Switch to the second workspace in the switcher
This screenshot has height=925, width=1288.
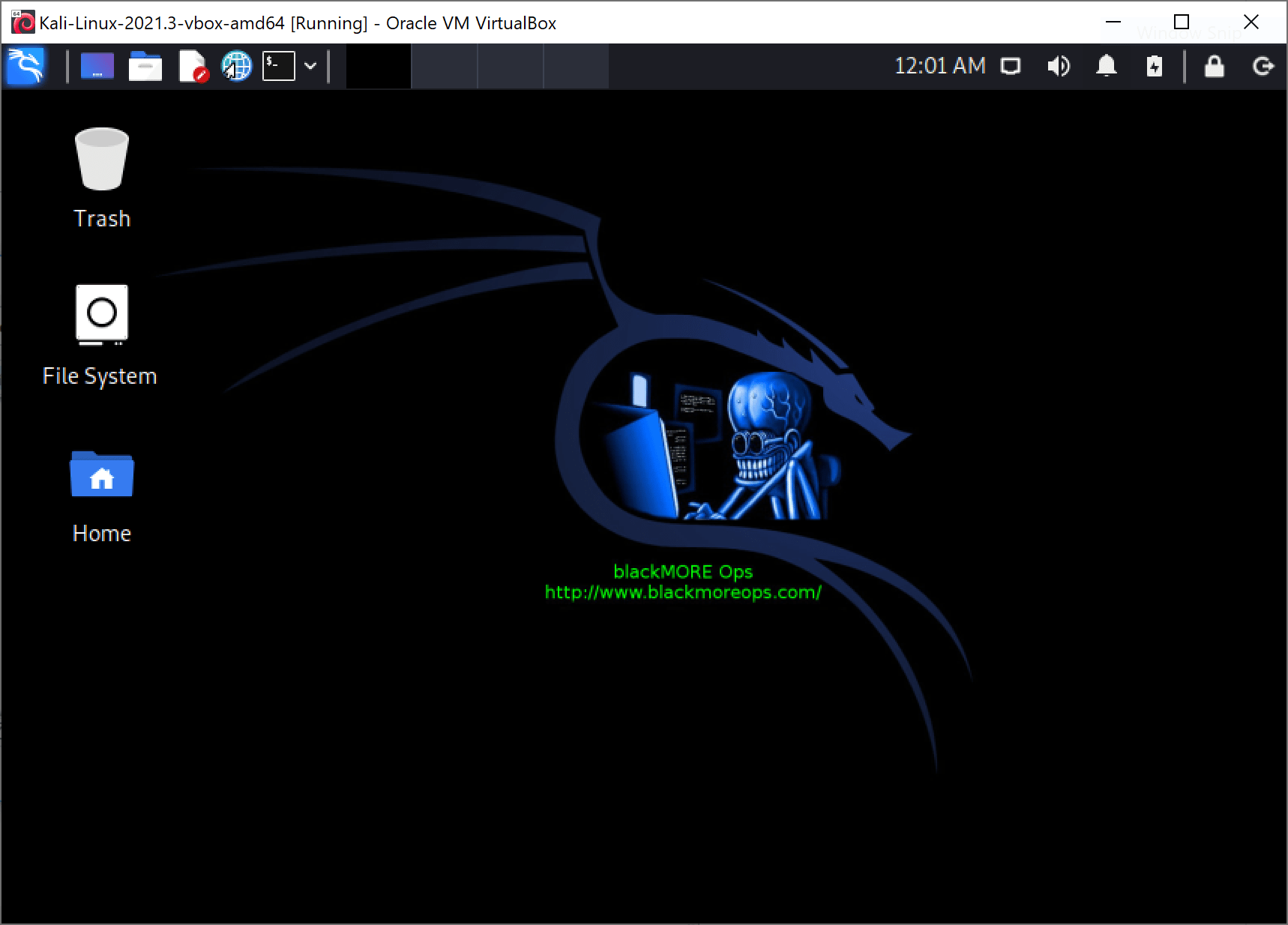(444, 66)
